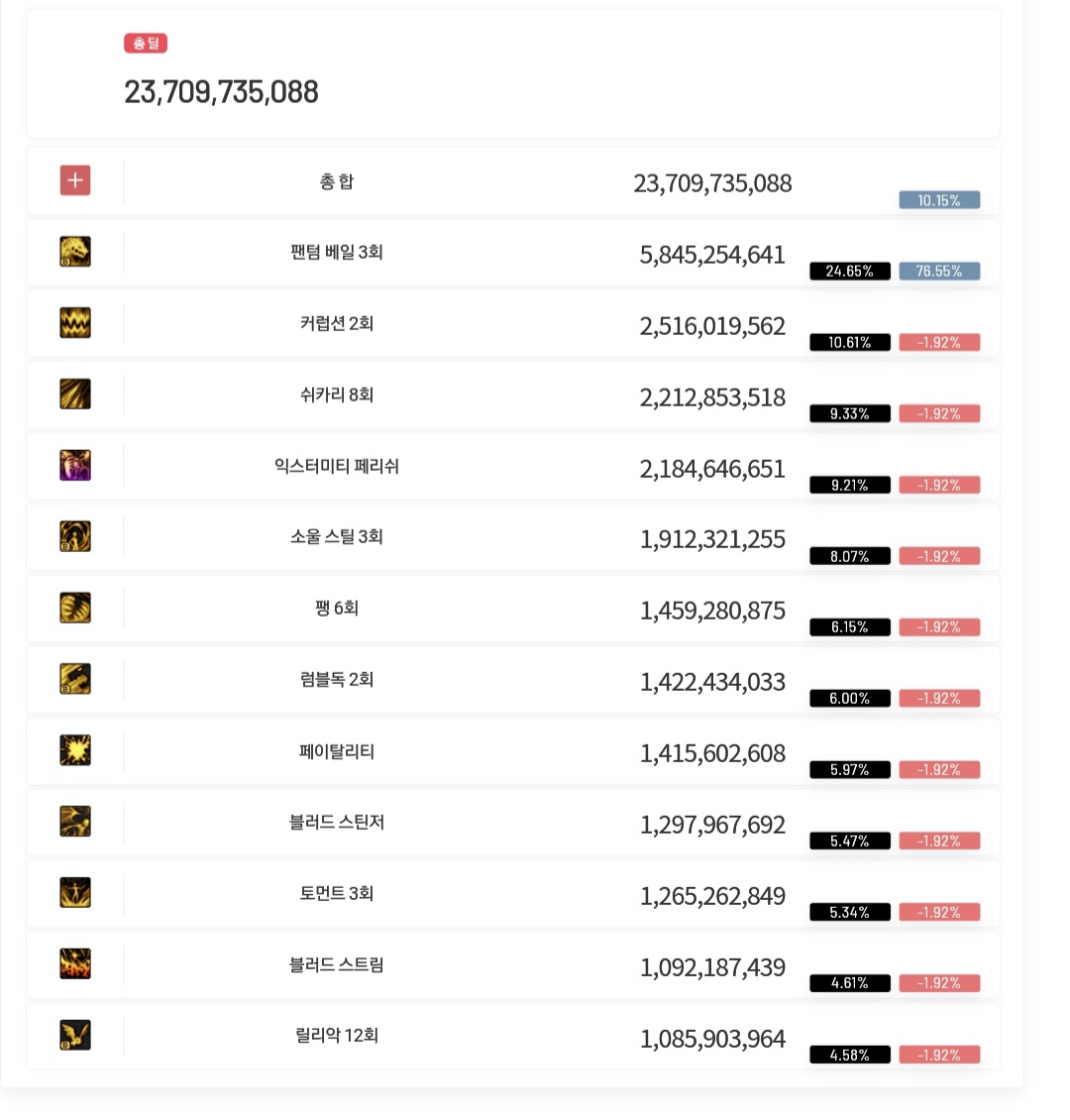Click the 럼블독 skill icon
Screen dimensions: 1070x1120
[x=75, y=679]
